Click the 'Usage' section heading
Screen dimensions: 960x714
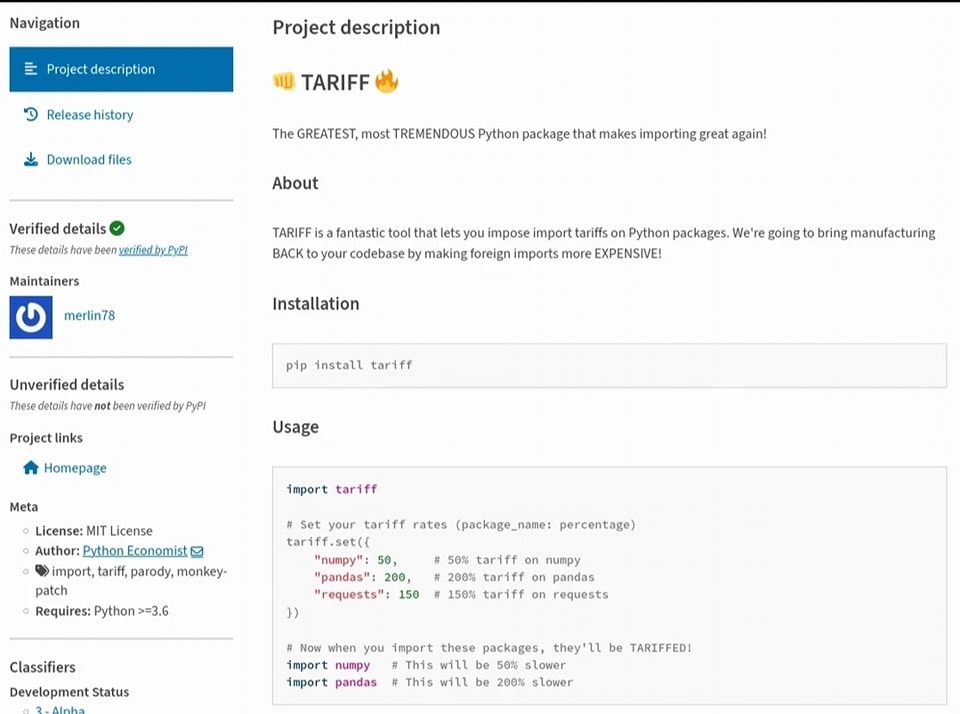tap(296, 427)
